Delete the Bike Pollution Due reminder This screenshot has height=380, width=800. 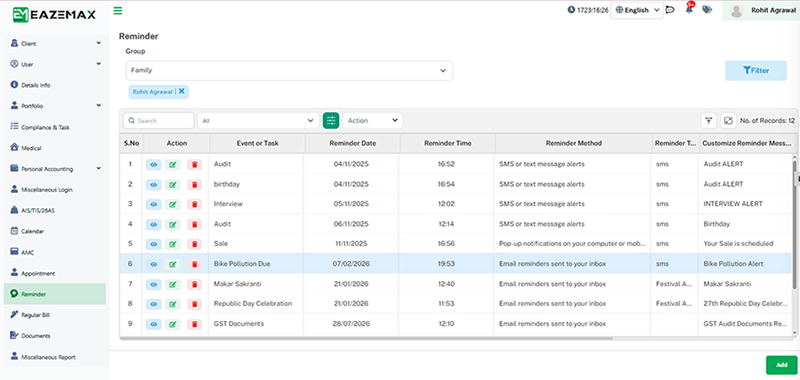[194, 264]
